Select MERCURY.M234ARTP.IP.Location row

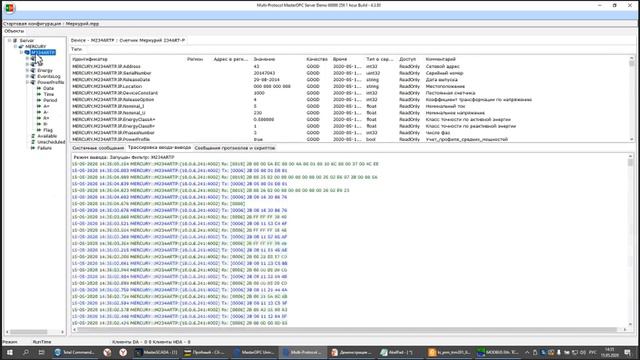click(350, 86)
